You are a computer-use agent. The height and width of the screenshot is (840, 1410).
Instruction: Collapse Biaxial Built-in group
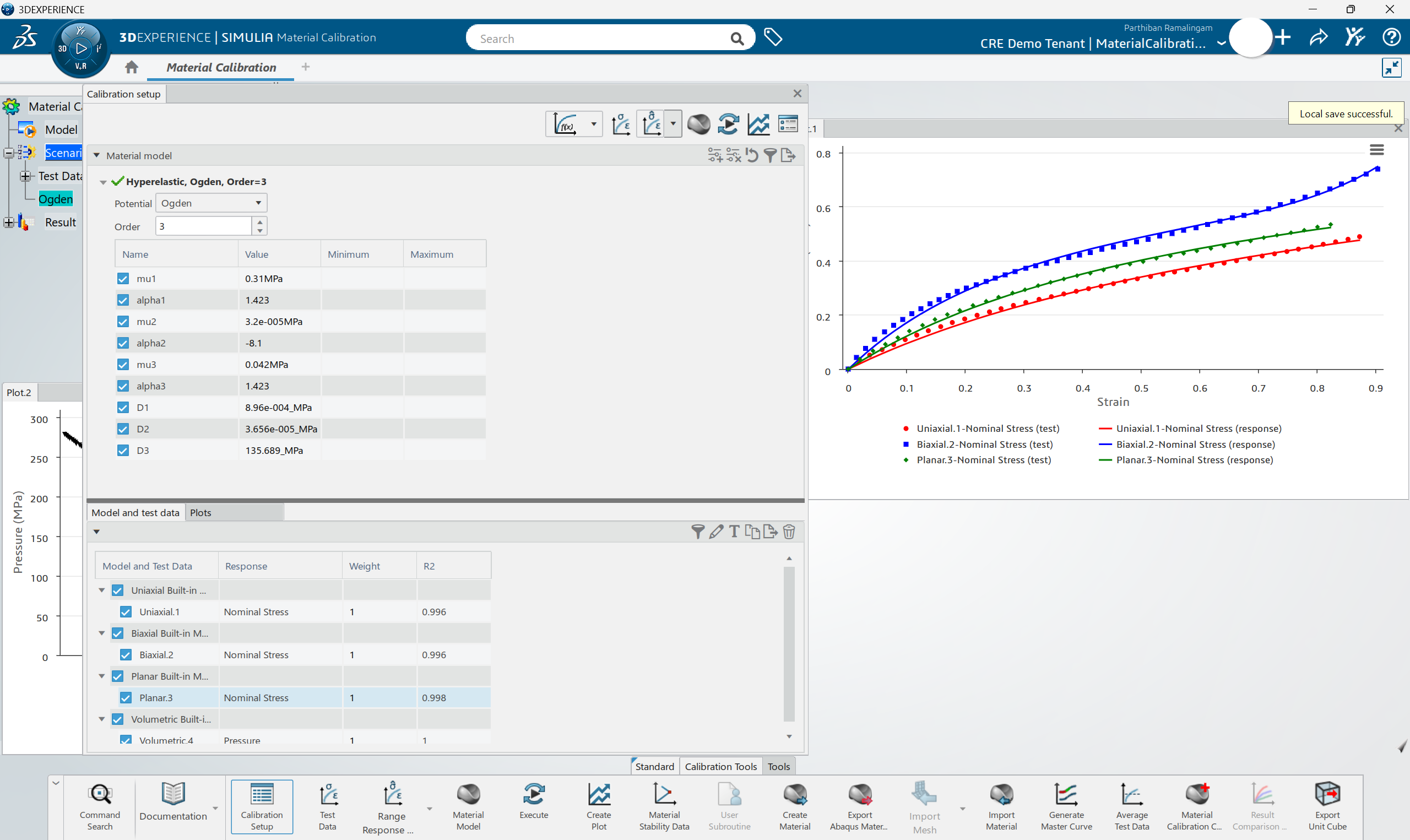click(102, 633)
